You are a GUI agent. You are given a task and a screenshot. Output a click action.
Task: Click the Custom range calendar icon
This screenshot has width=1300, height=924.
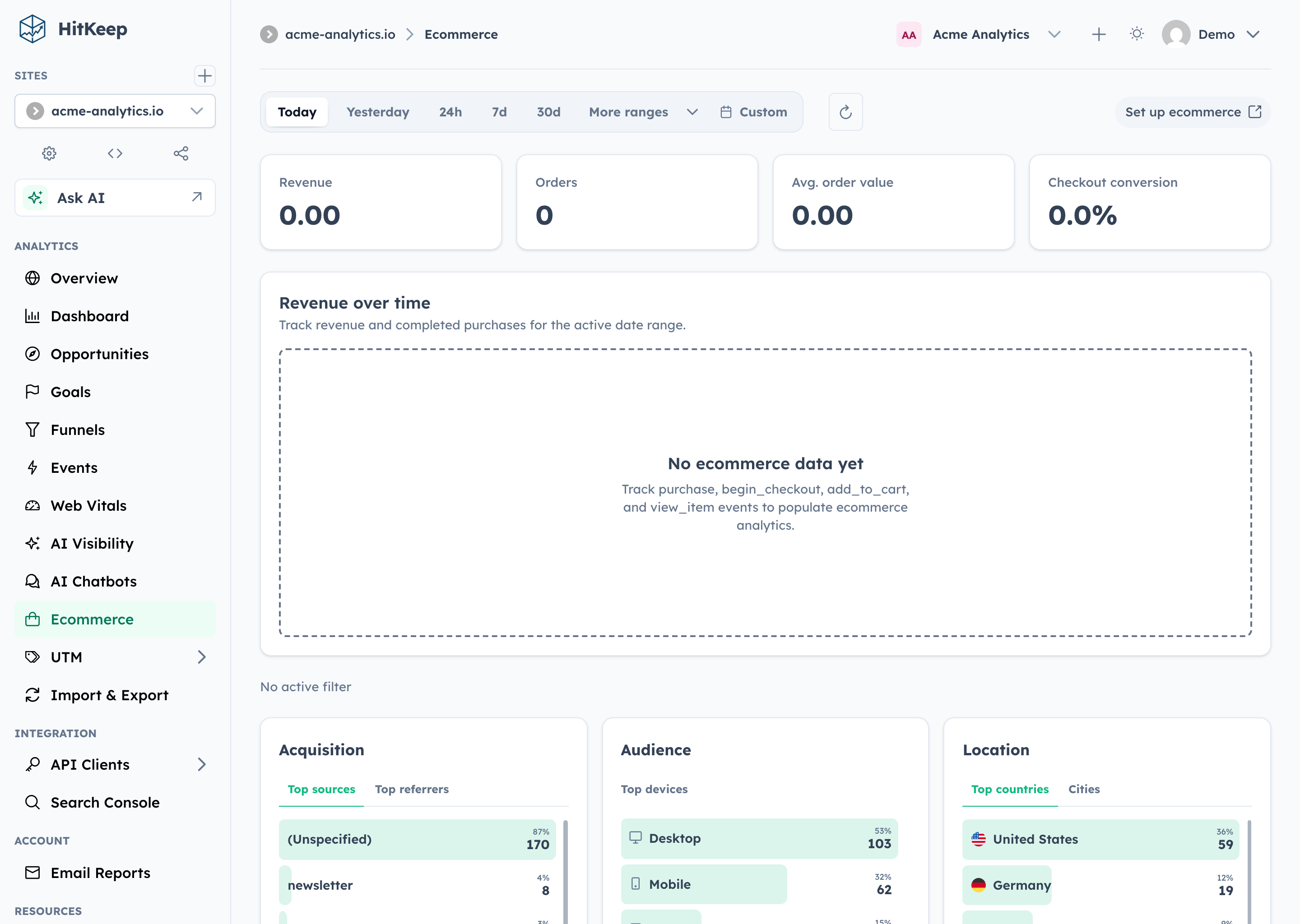726,112
